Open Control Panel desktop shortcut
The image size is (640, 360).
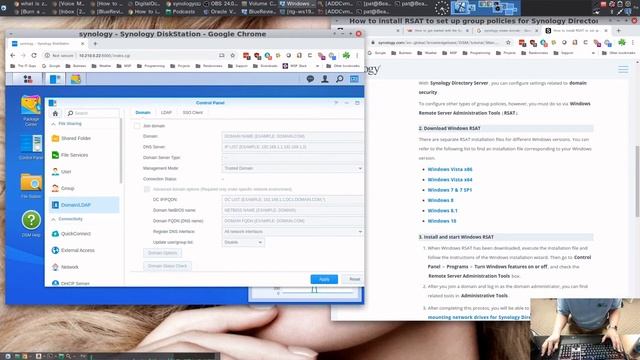click(31, 147)
